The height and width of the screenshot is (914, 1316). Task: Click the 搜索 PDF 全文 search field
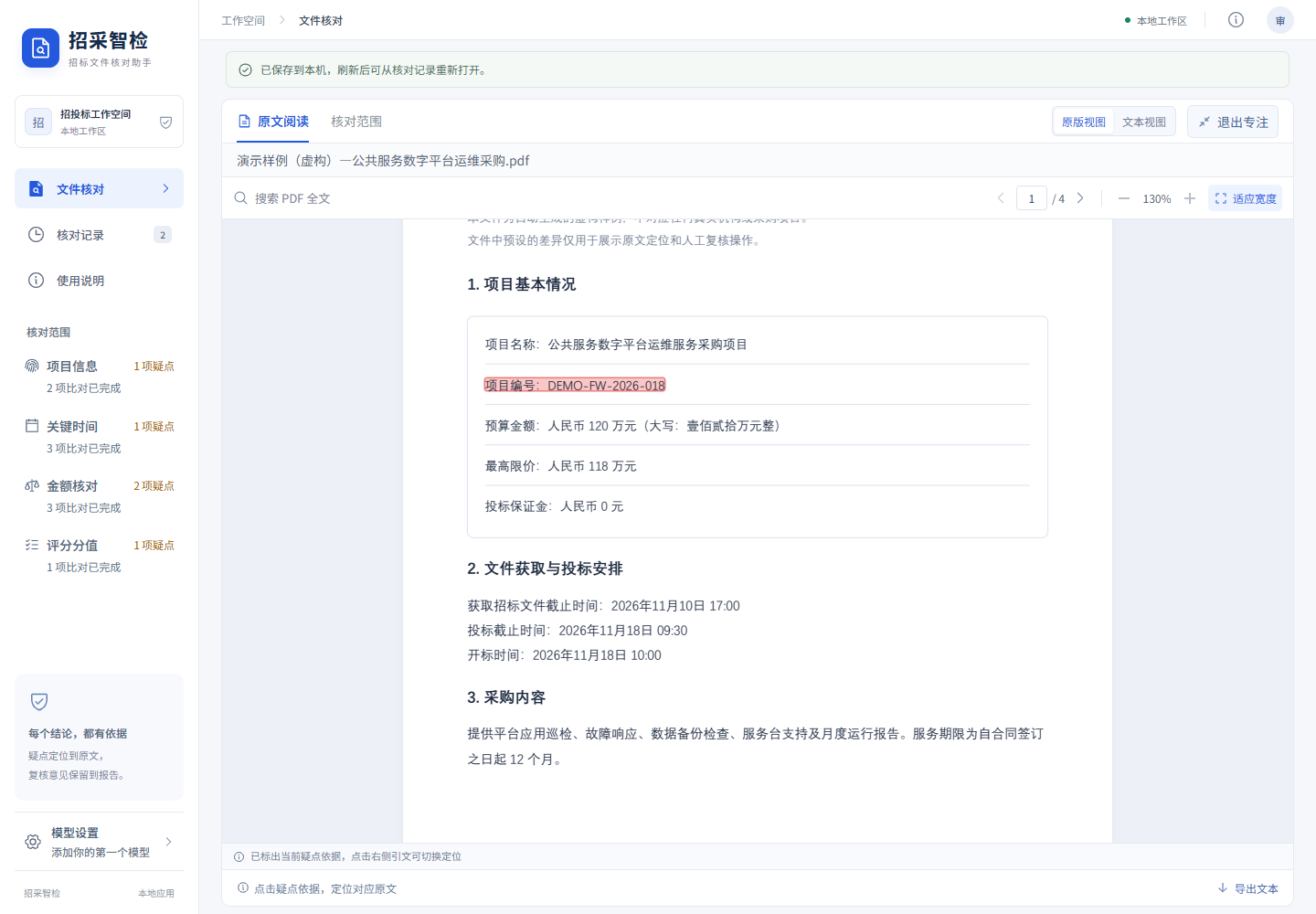click(x=603, y=198)
